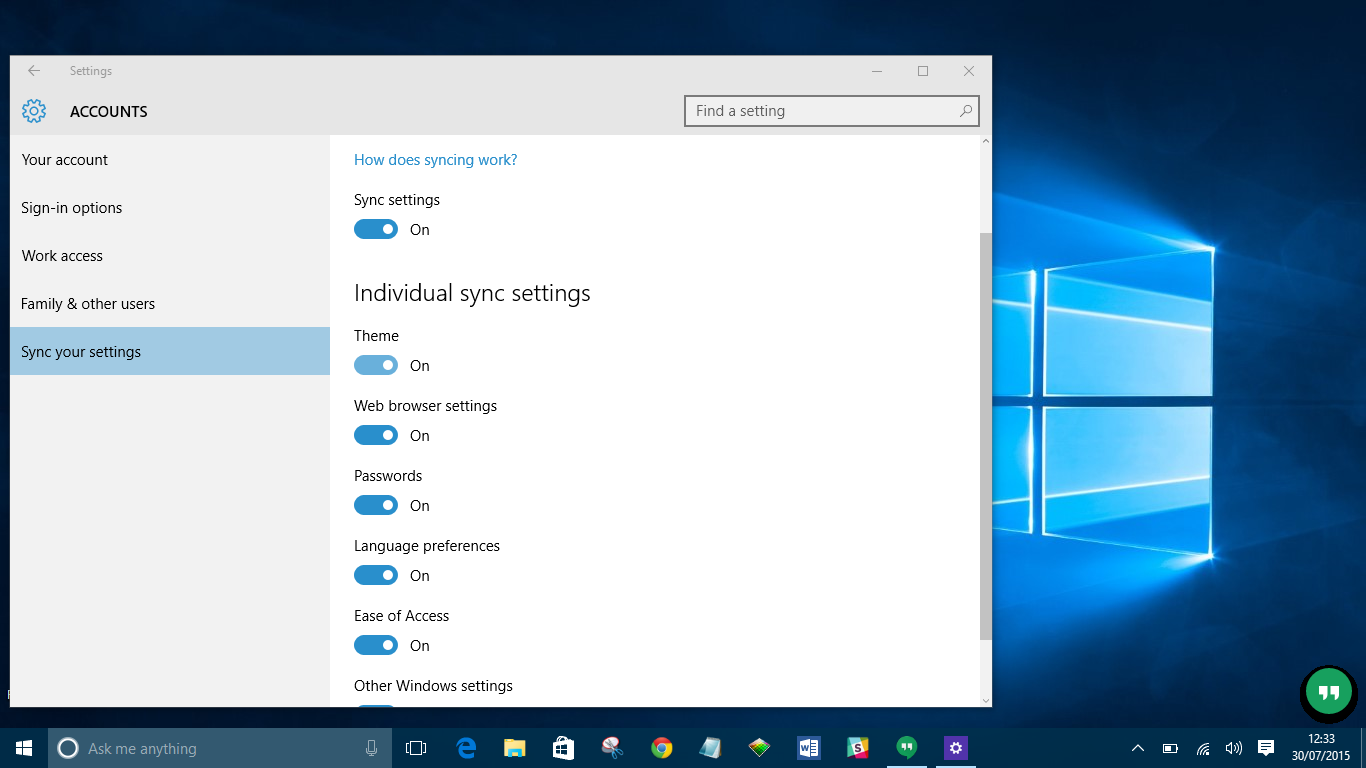Open Slack from the taskbar
This screenshot has height=768, width=1366.
857,748
